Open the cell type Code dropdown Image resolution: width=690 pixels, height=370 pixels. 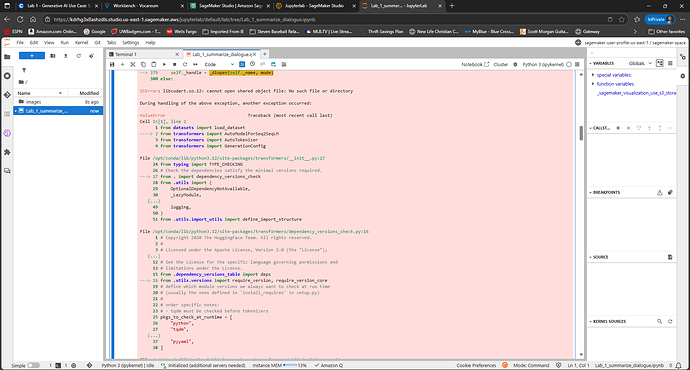click(219, 64)
